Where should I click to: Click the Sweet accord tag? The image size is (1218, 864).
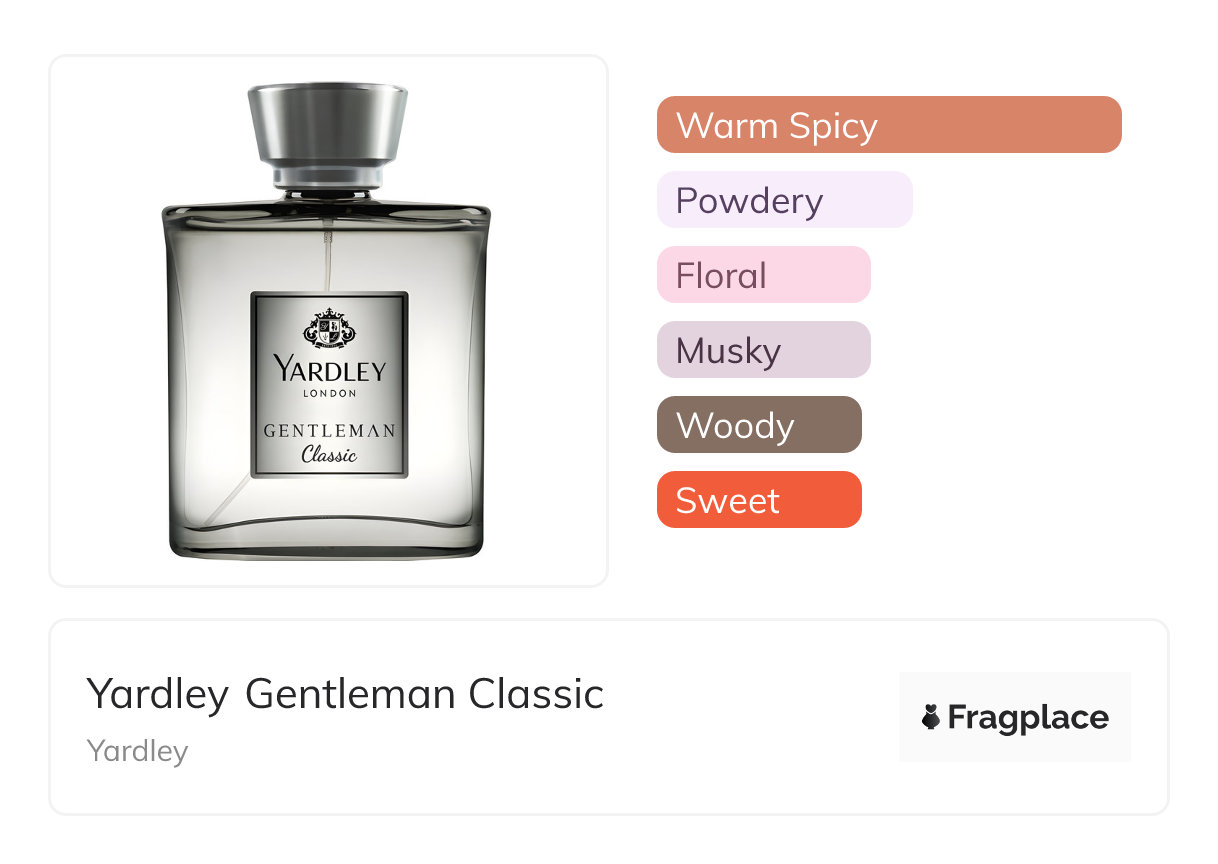click(x=759, y=500)
